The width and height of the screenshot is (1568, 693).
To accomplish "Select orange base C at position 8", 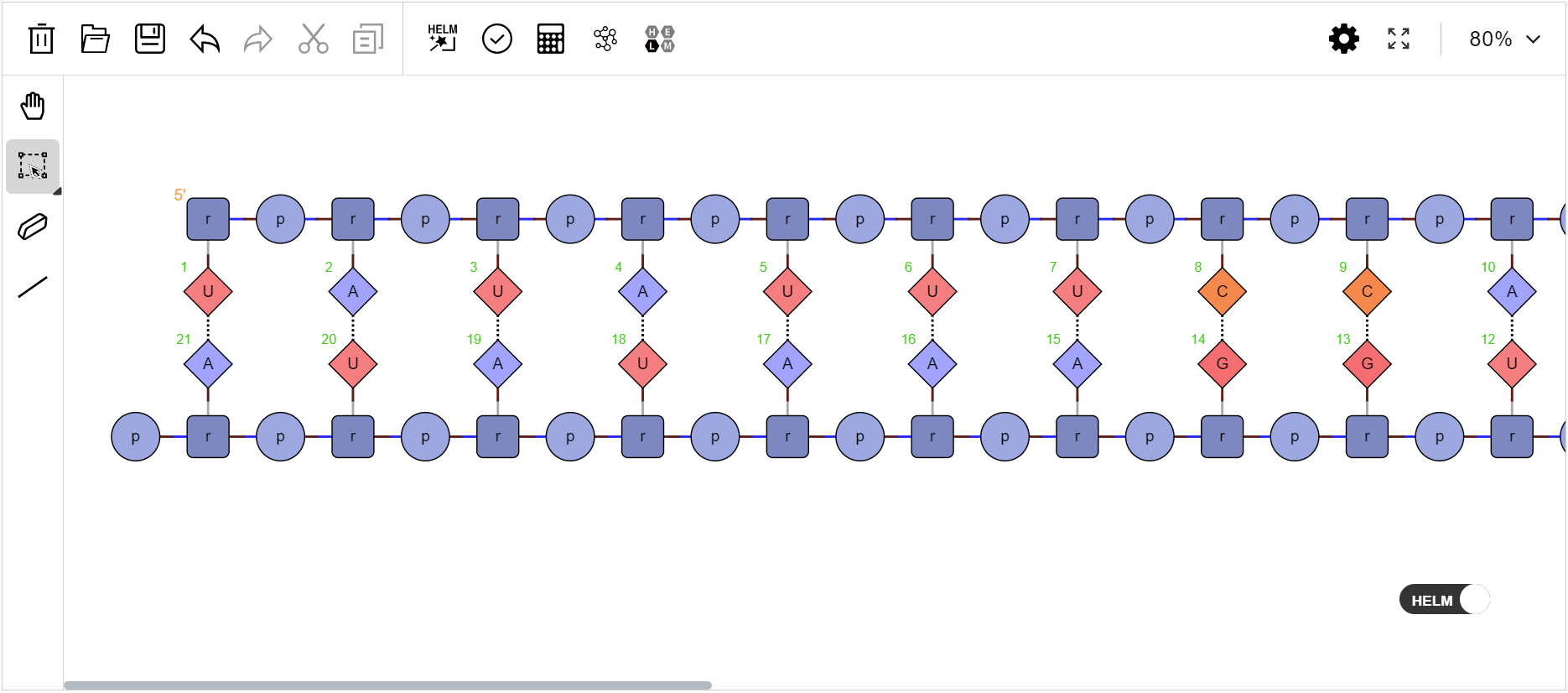I will (x=1223, y=292).
